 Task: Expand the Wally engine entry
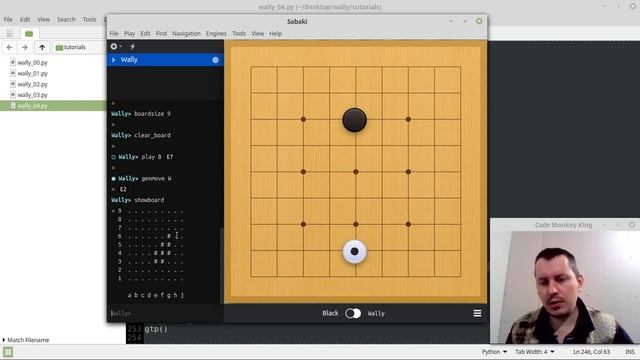113,60
